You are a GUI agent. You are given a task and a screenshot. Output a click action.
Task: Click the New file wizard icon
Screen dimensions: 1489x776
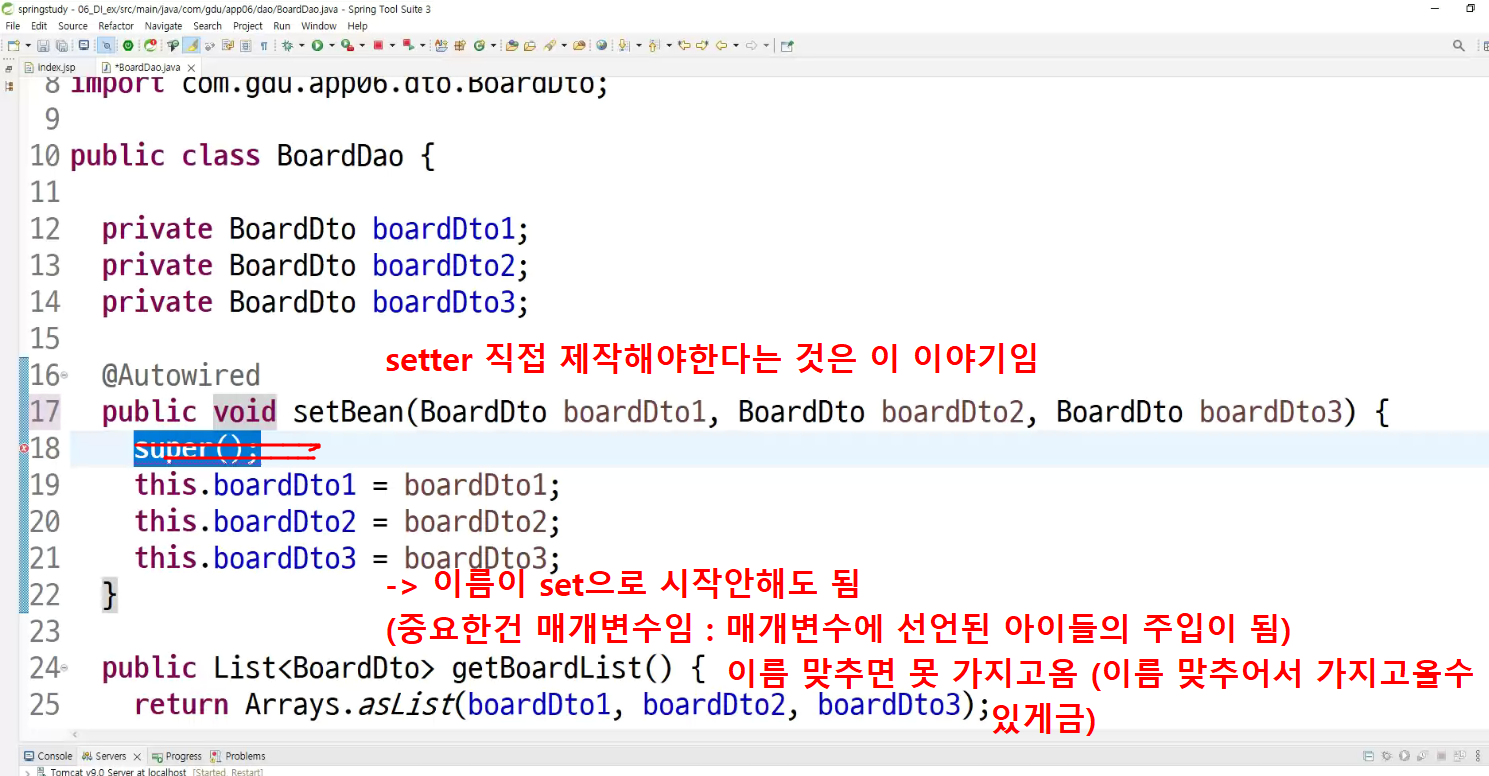point(12,45)
